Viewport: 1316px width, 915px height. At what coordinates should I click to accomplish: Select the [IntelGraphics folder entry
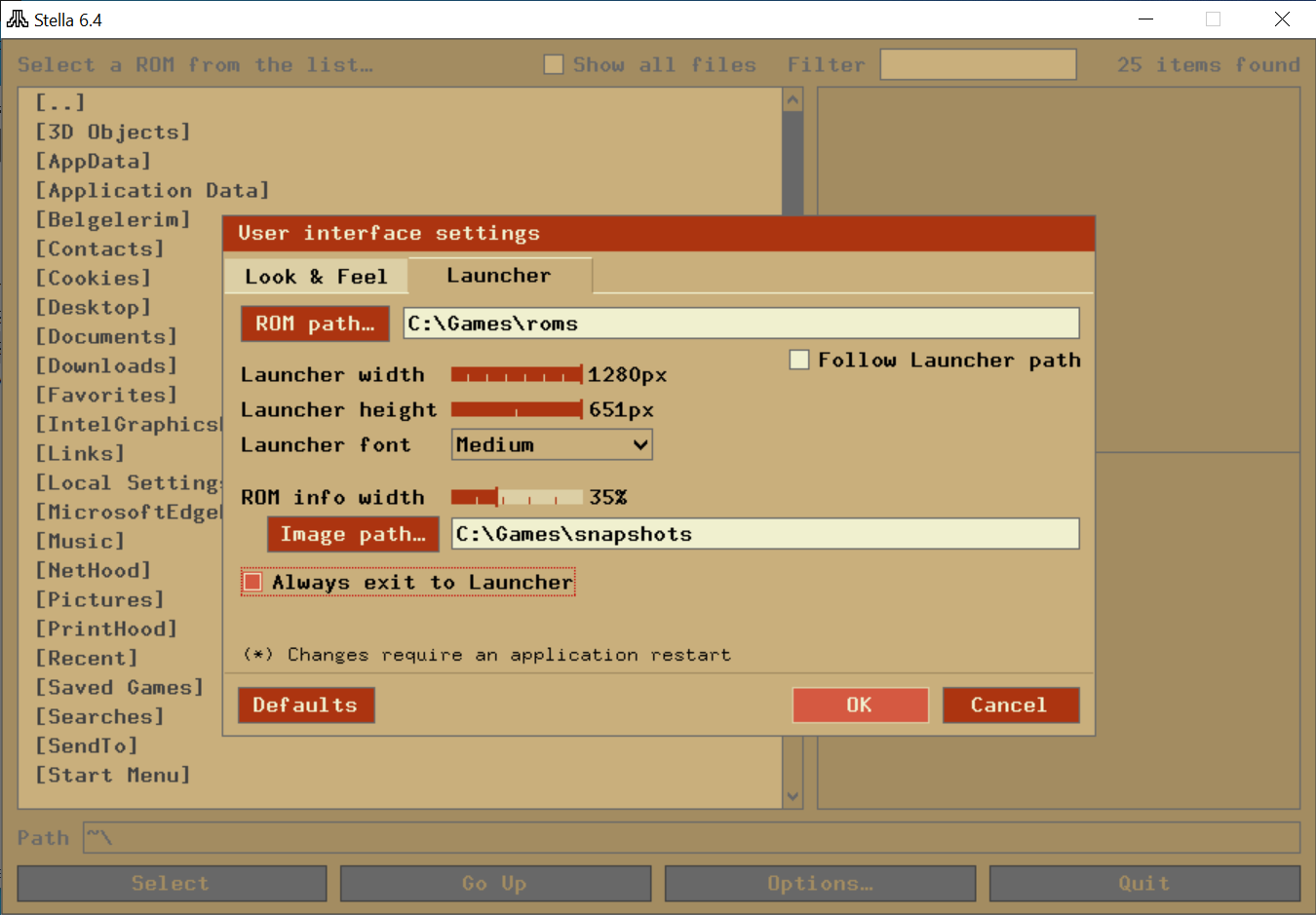tap(128, 424)
